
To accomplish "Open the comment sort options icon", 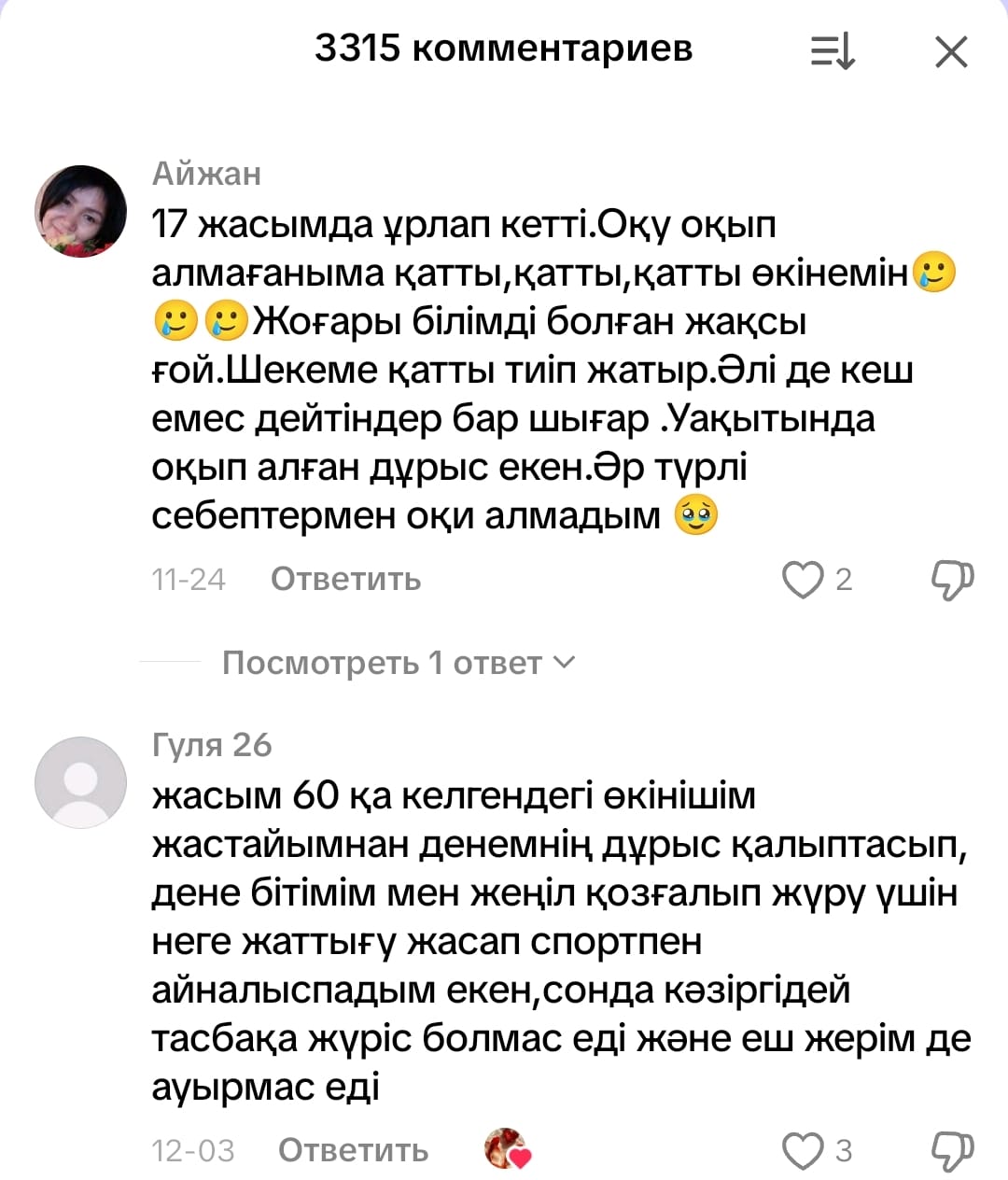I will (x=832, y=51).
